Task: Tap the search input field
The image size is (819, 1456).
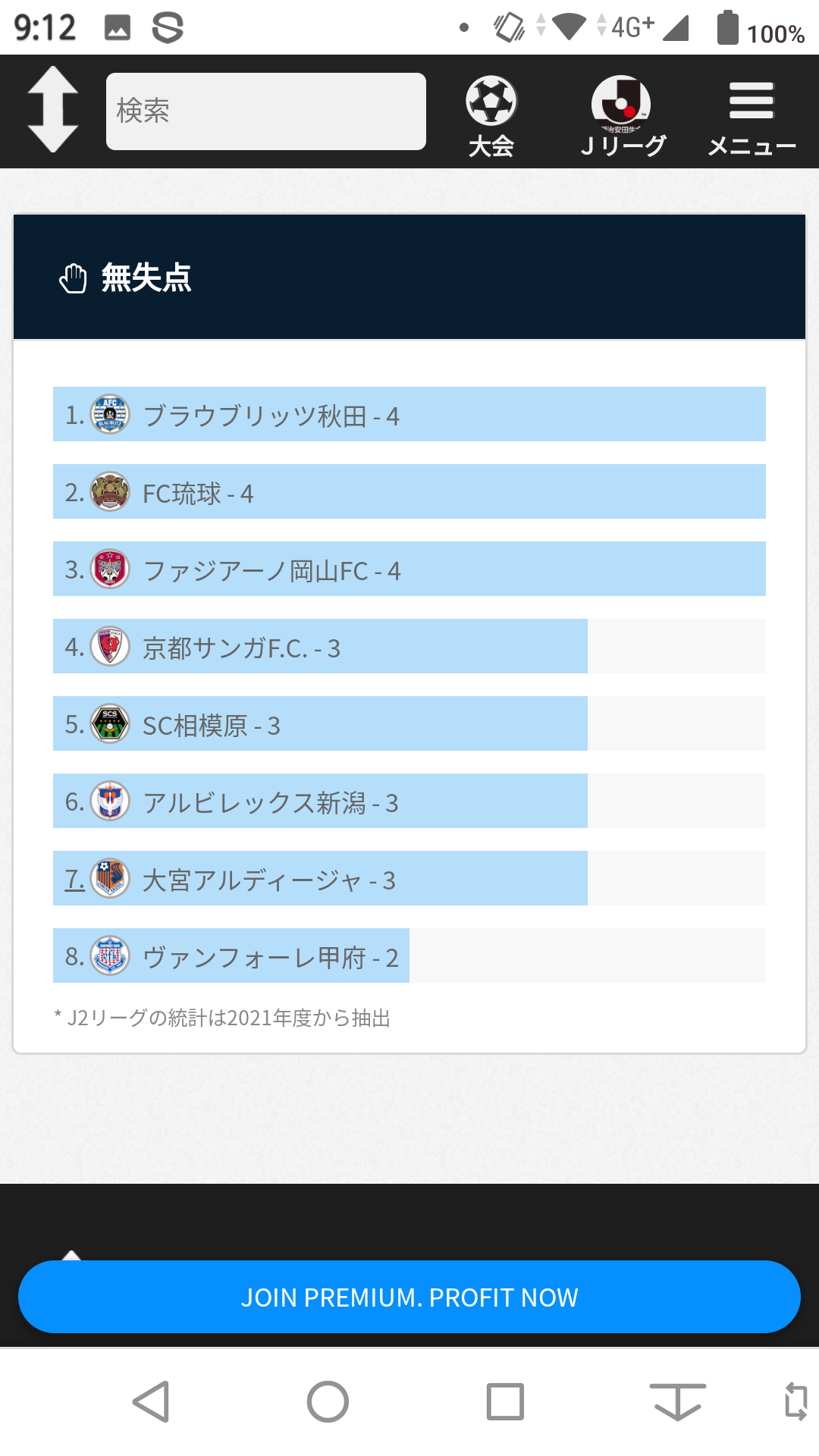Action: pyautogui.click(x=265, y=111)
